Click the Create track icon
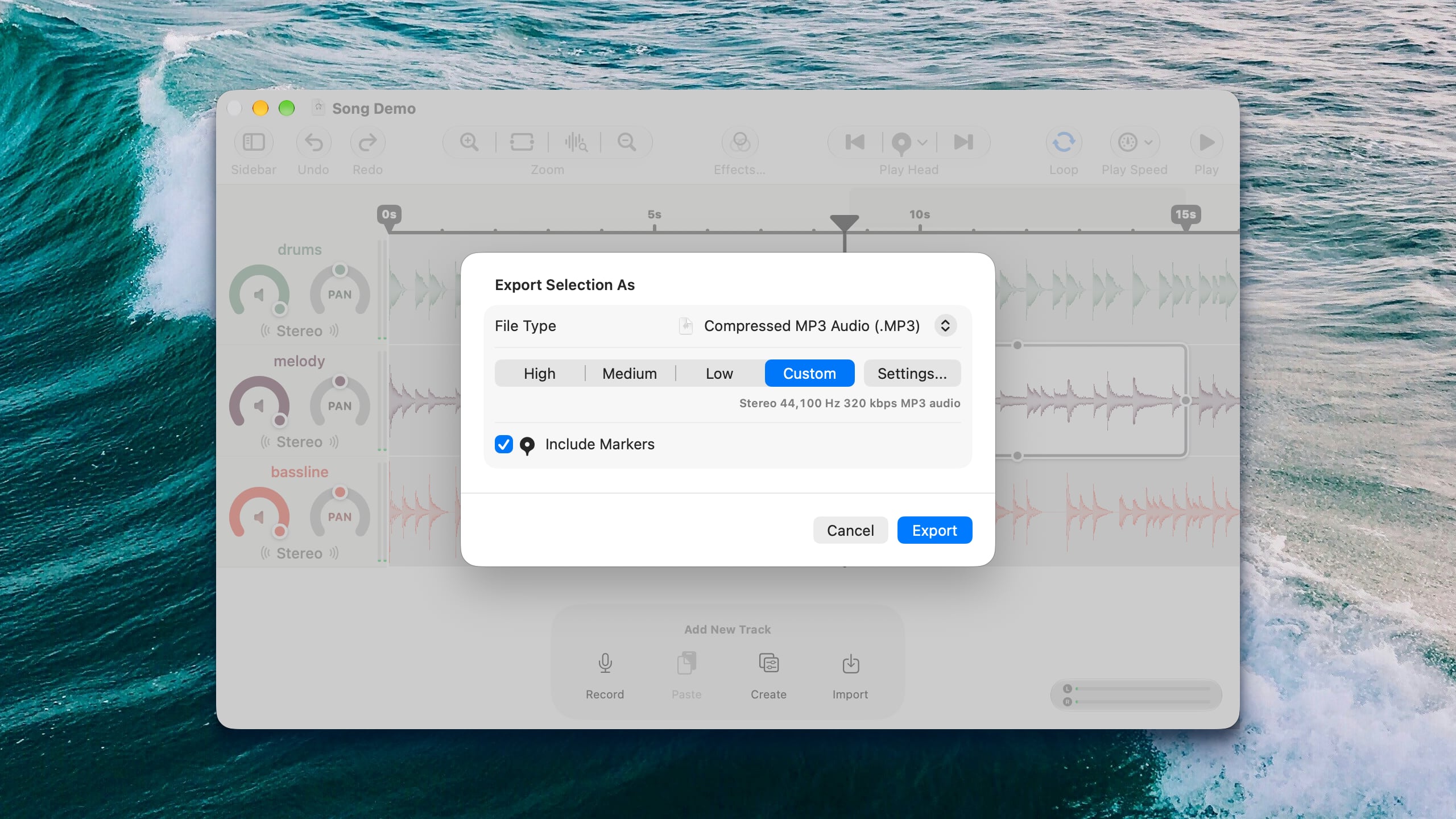This screenshot has width=1456, height=819. (x=769, y=663)
